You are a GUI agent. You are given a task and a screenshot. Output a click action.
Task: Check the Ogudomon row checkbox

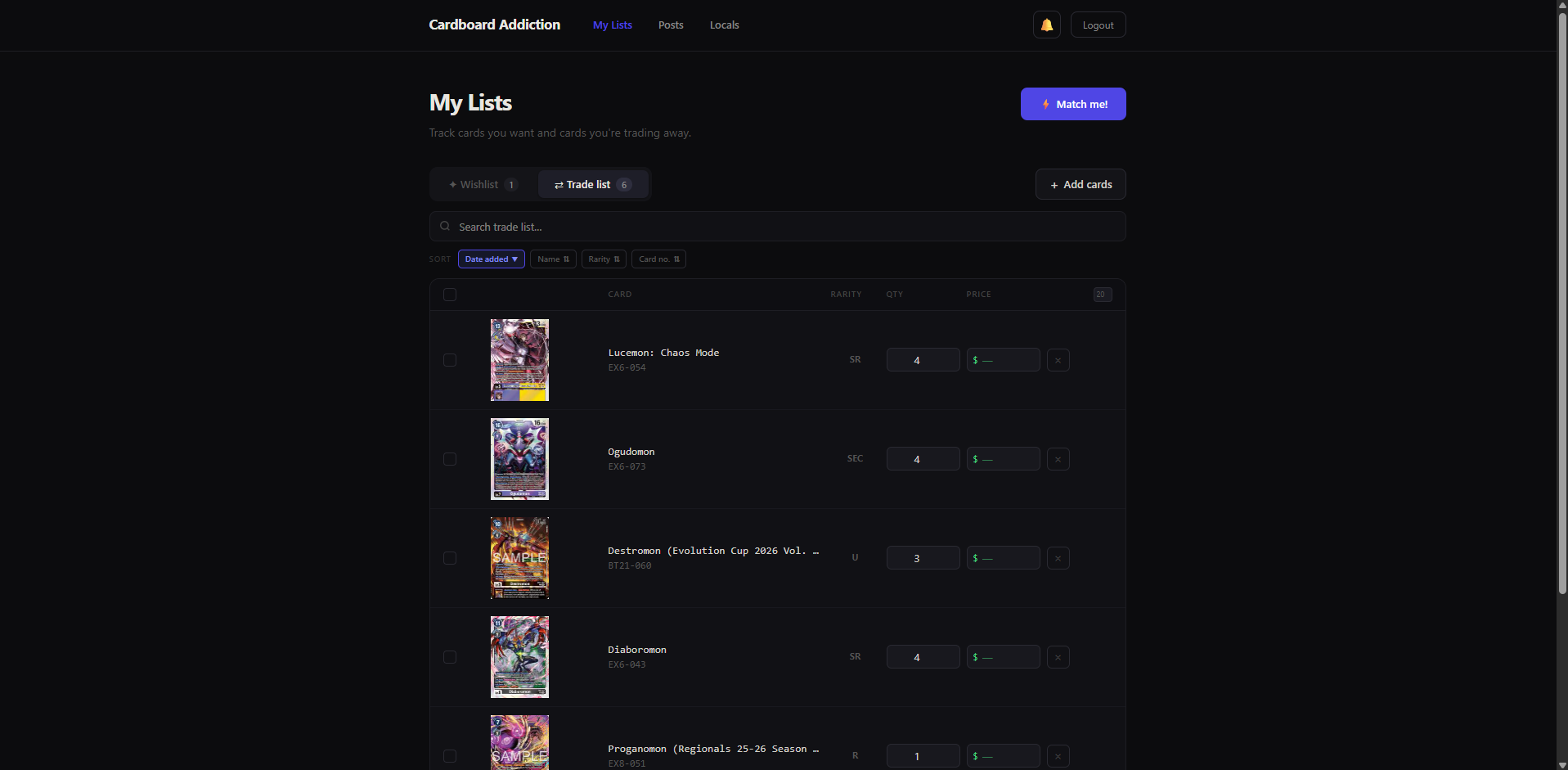tap(450, 459)
